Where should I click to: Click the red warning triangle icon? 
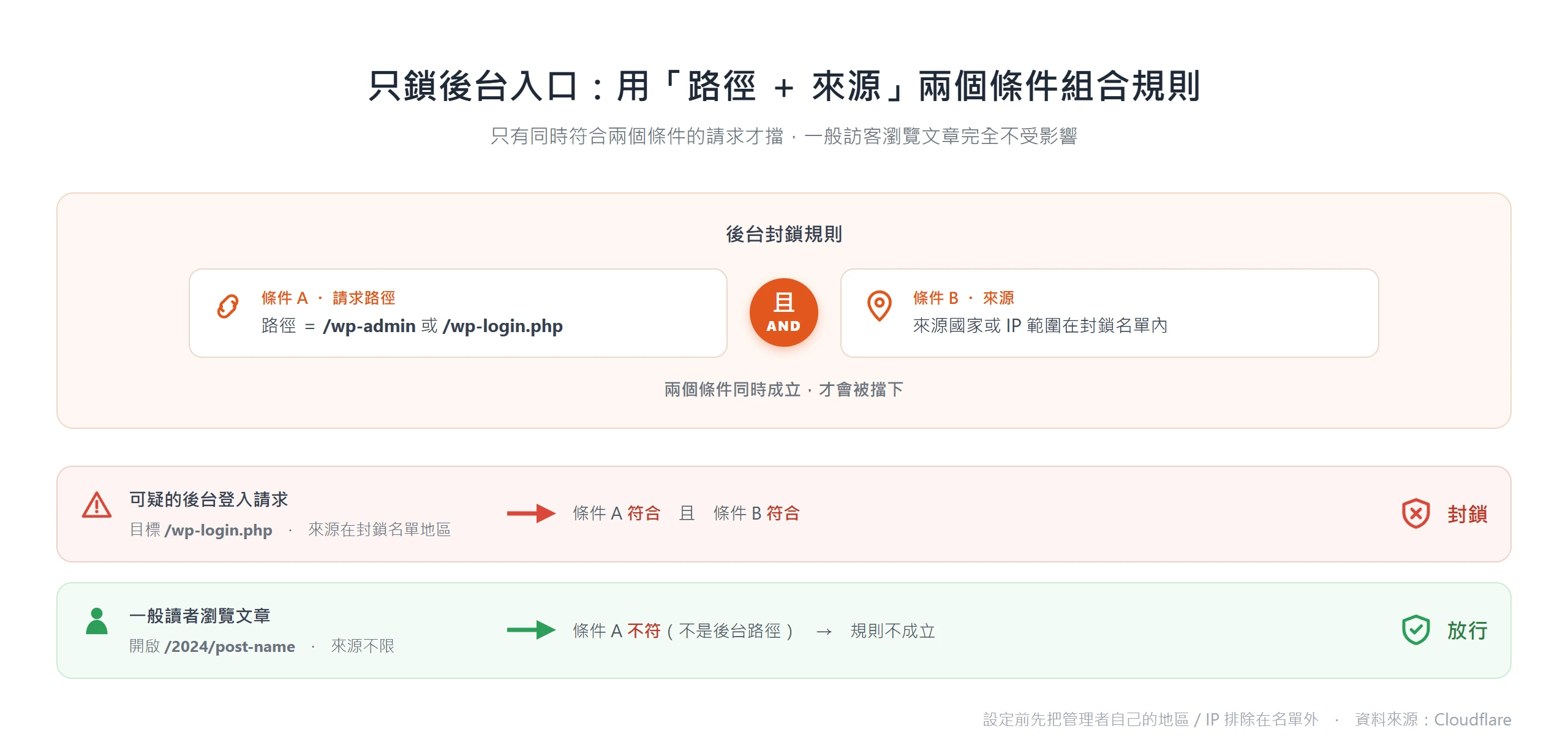pos(97,505)
